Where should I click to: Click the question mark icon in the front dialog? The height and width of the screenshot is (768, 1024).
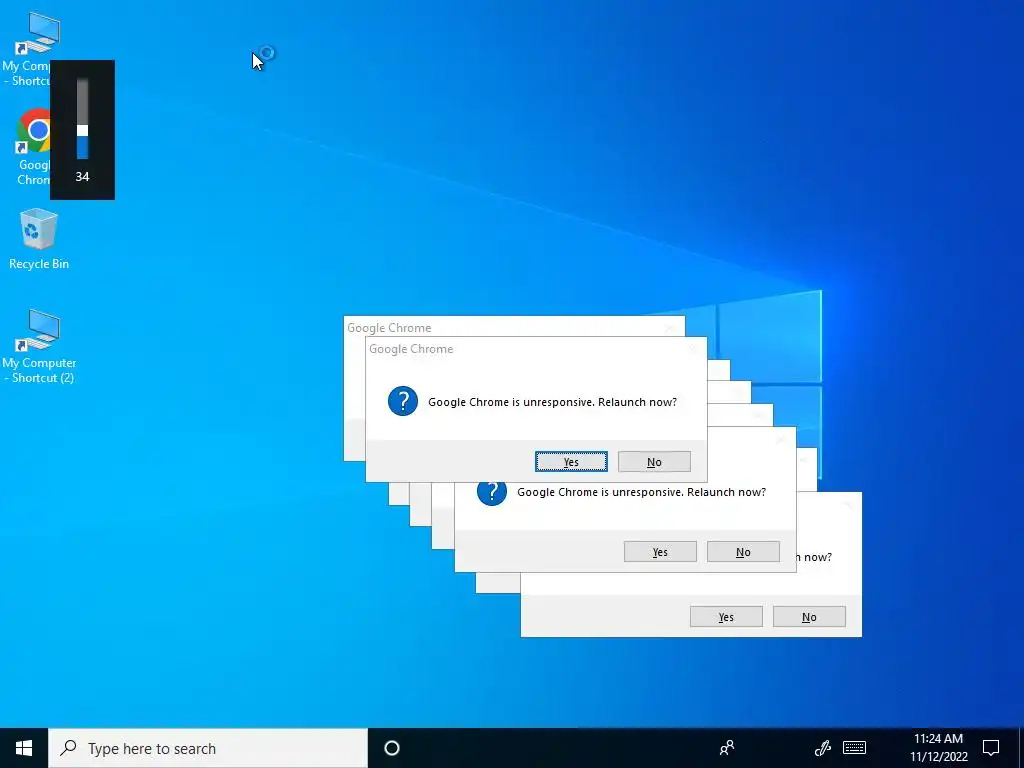pos(403,401)
